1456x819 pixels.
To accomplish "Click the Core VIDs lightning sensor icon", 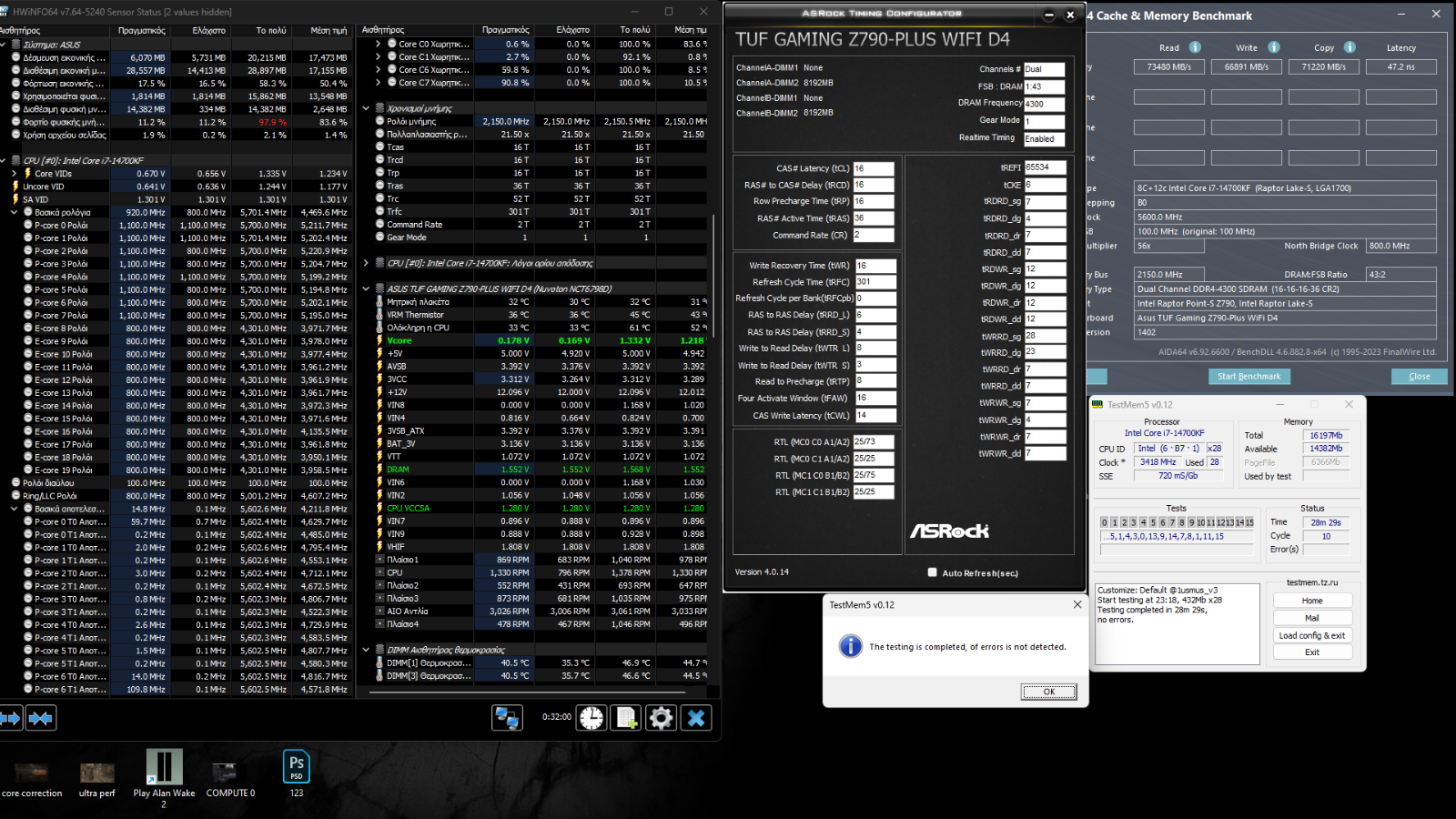I will click(x=27, y=173).
